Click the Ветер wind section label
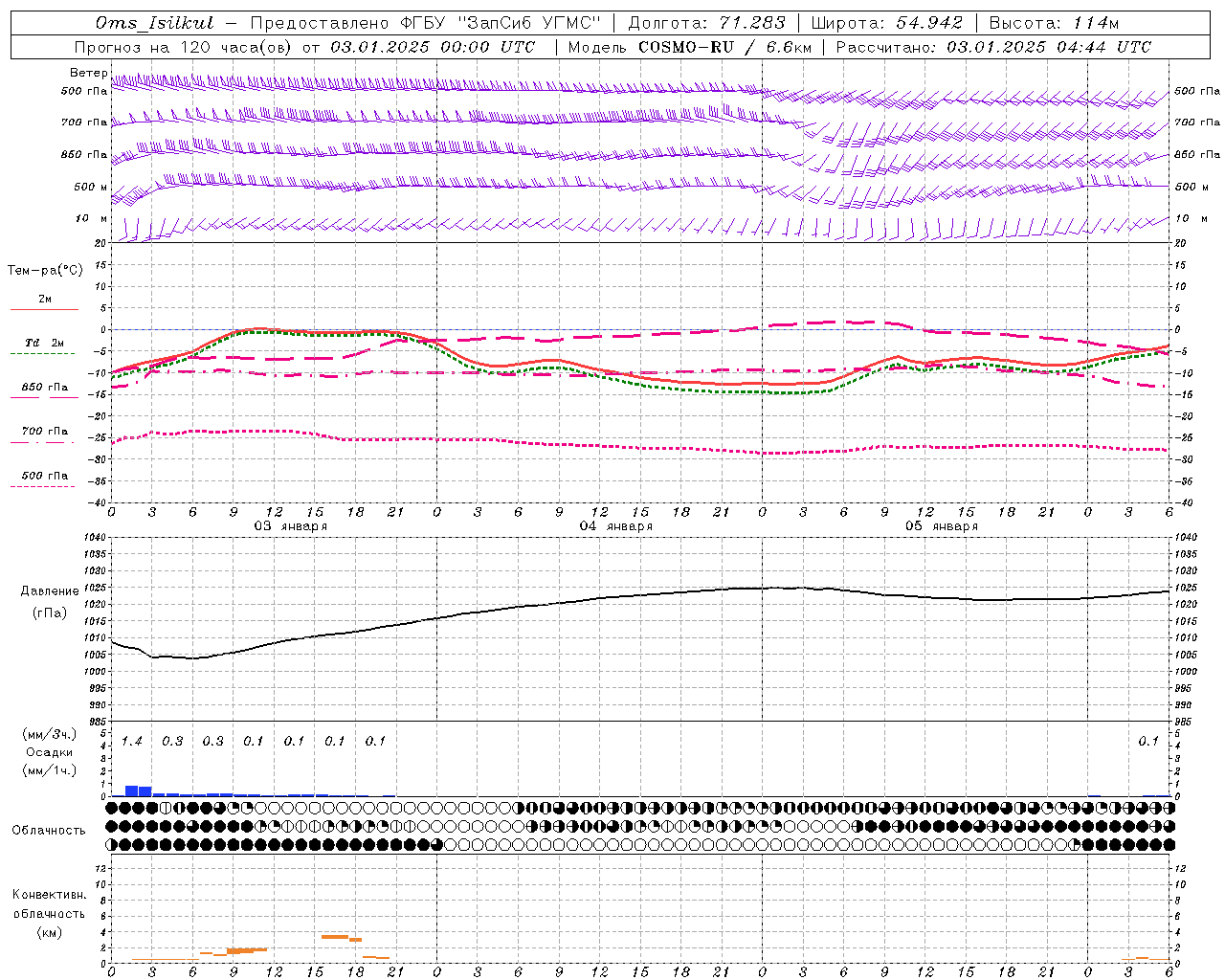The width and height of the screenshot is (1225, 980). (88, 73)
